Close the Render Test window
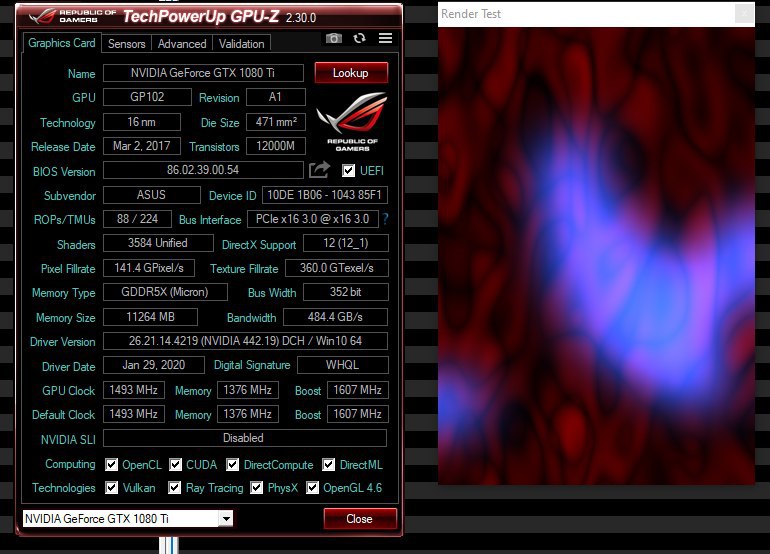 744,14
